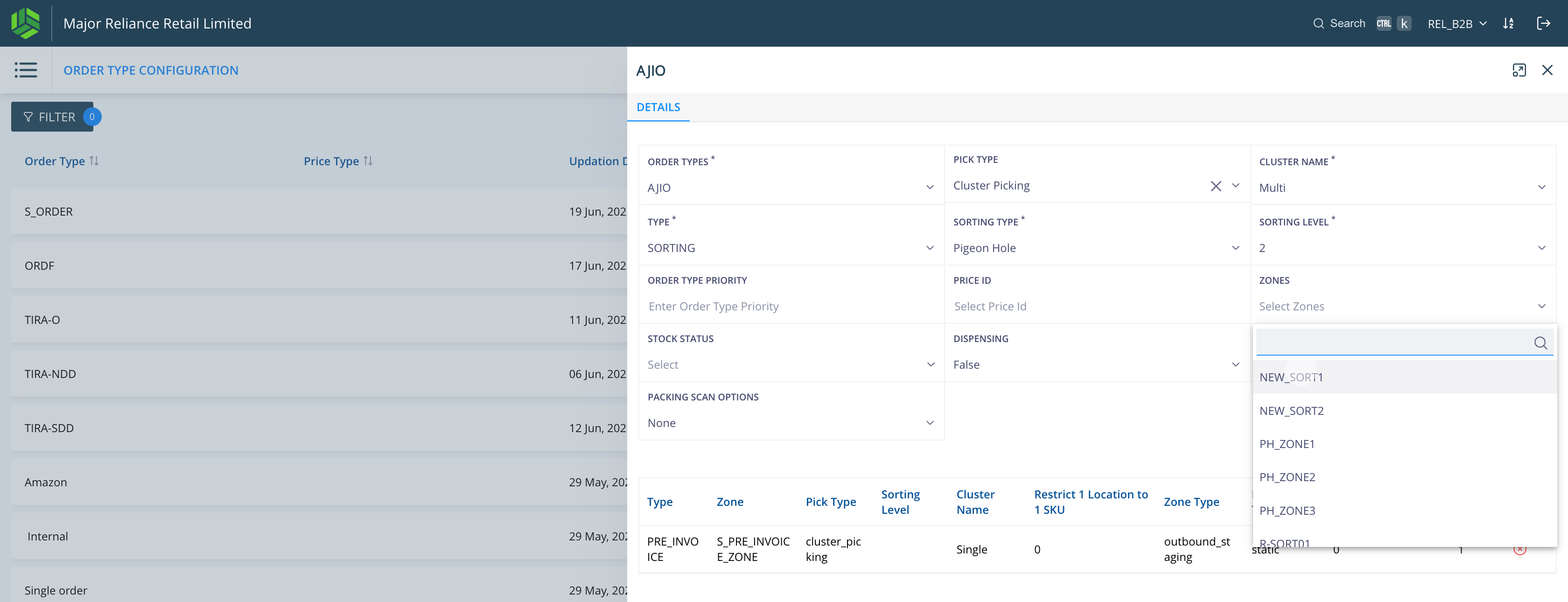This screenshot has width=1568, height=602.
Task: Open AJIO panel in expanded view
Action: point(1519,70)
